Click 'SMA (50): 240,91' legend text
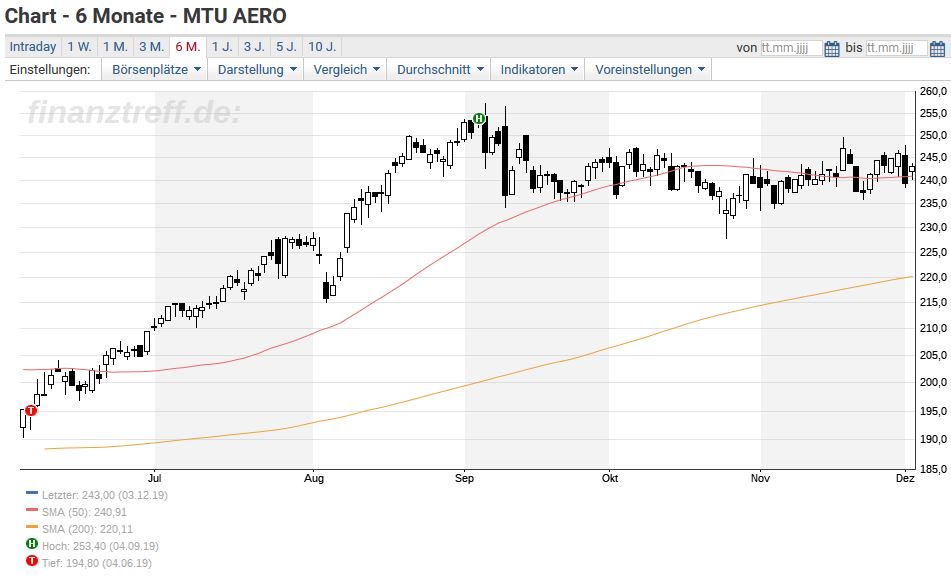 point(84,512)
